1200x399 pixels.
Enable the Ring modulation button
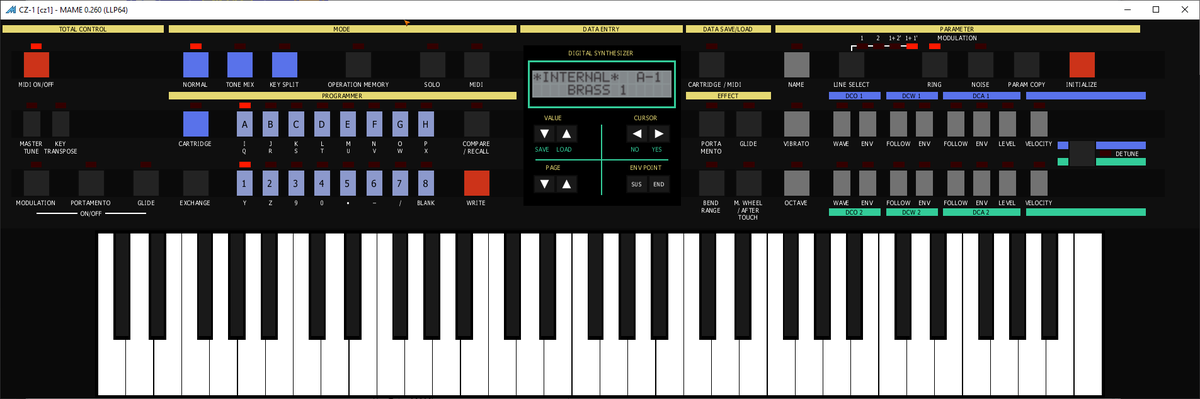tap(934, 65)
